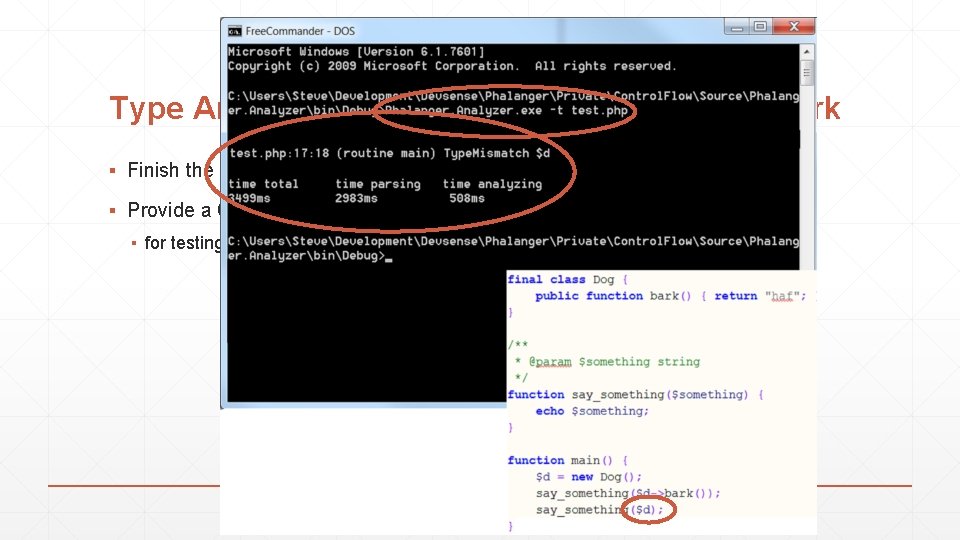Viewport: 960px width, 540px height.
Task: Click the 'Phalanger.Analyzer.exe -t test.php' command
Action: (506, 111)
